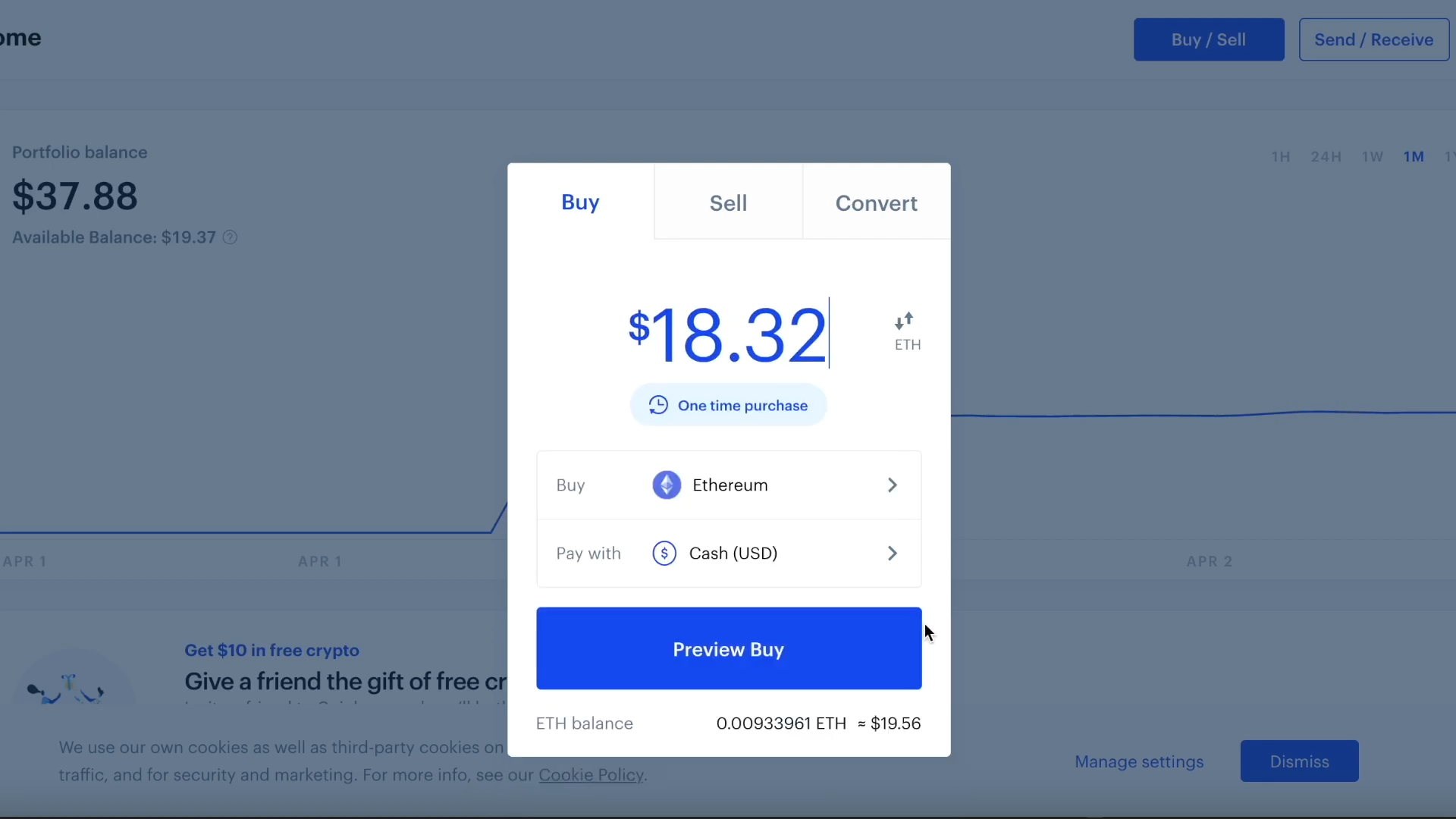1456x819 pixels.
Task: Switch to the Sell tab
Action: (x=728, y=203)
